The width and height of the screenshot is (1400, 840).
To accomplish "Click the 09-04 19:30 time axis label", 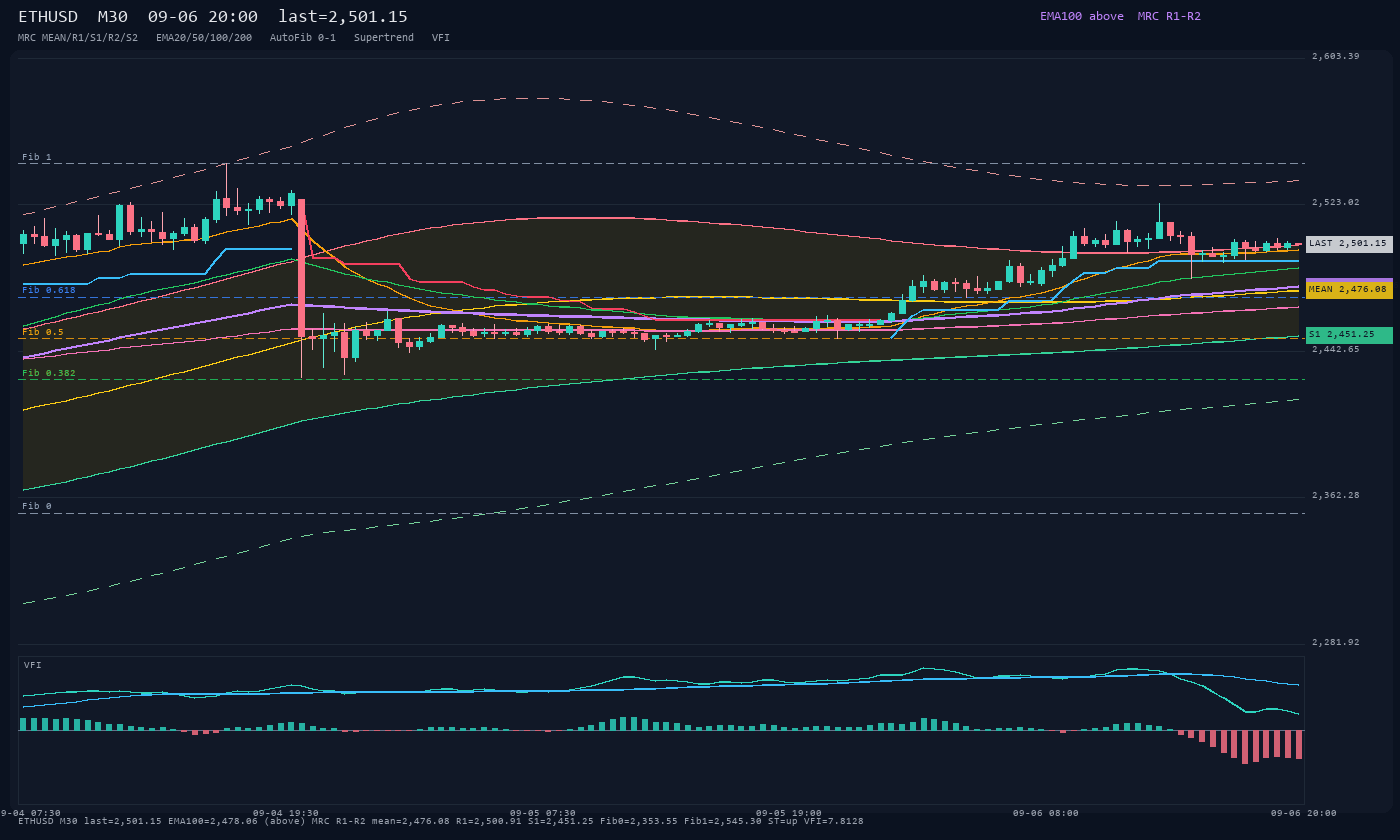I will click(x=286, y=813).
